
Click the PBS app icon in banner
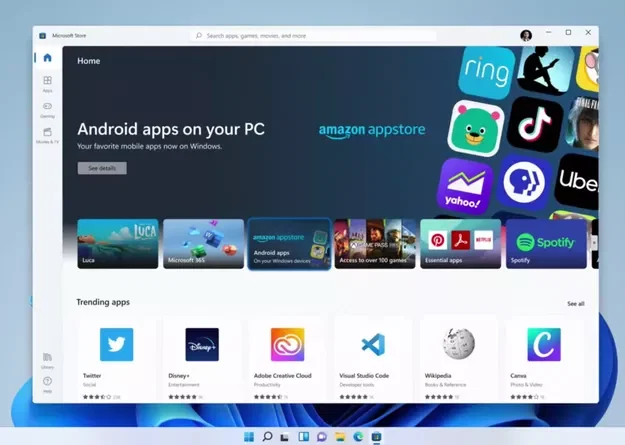click(x=524, y=182)
